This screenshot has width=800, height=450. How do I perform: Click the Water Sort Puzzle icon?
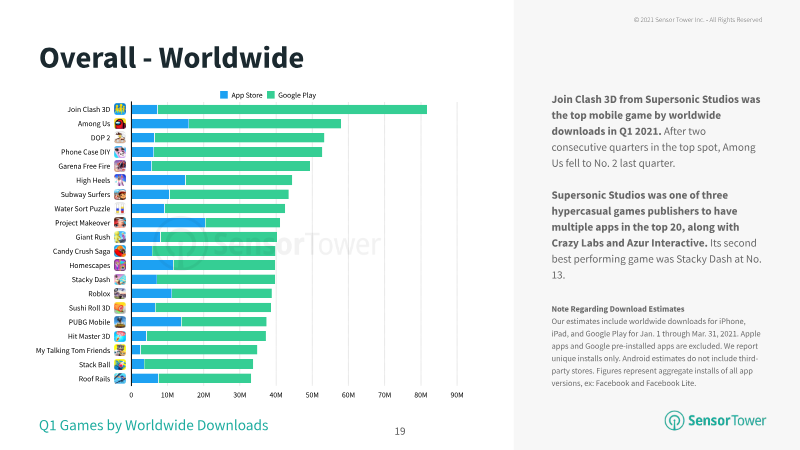click(x=120, y=209)
